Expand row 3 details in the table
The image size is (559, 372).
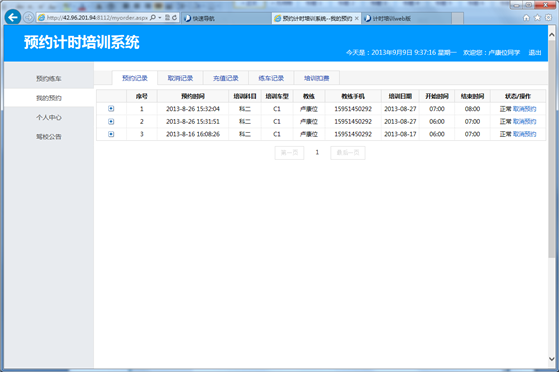click(111, 134)
